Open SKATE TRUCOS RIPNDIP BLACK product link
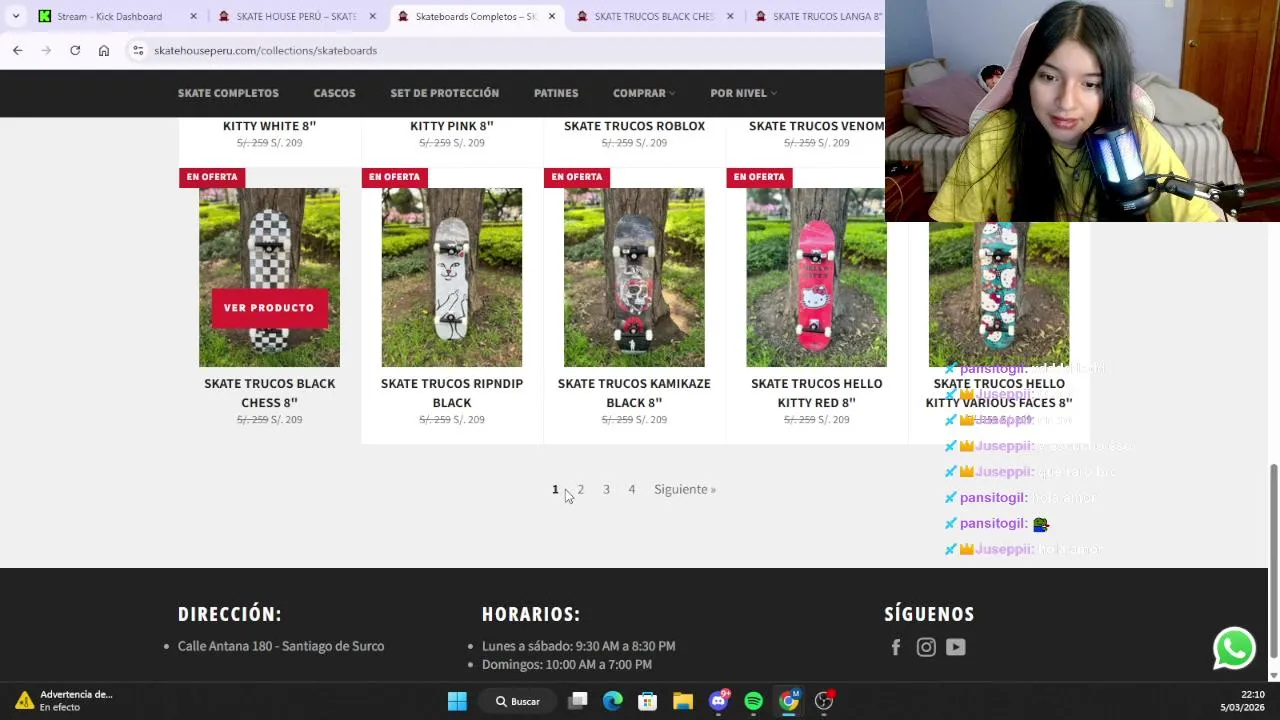Viewport: 1280px width, 720px height. [451, 393]
